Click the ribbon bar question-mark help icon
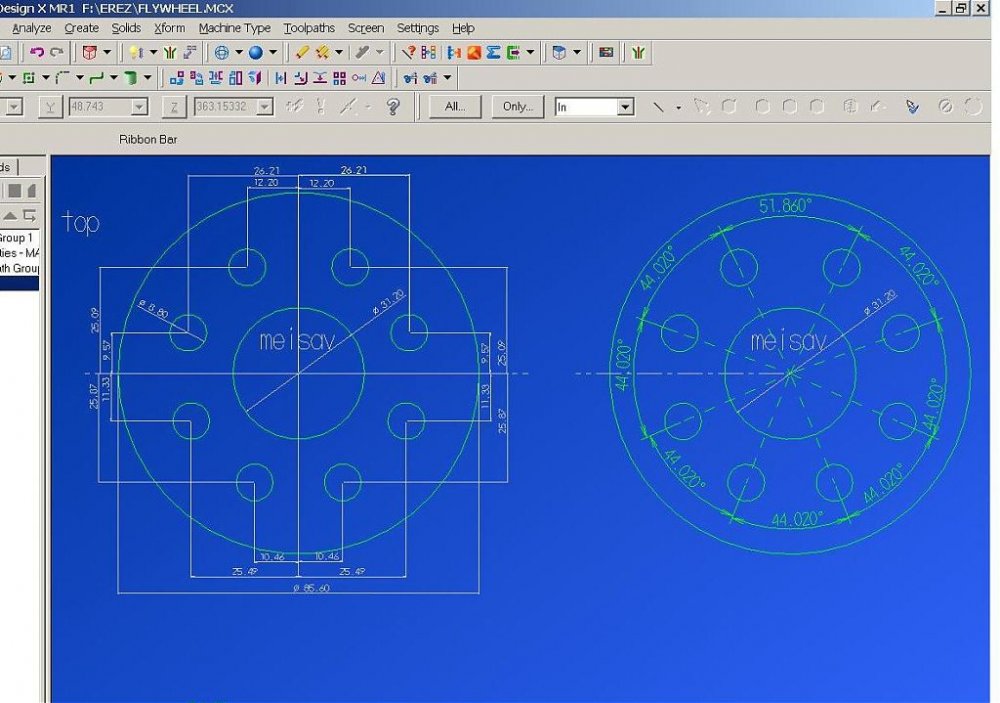Image resolution: width=1000 pixels, height=703 pixels. click(x=393, y=107)
